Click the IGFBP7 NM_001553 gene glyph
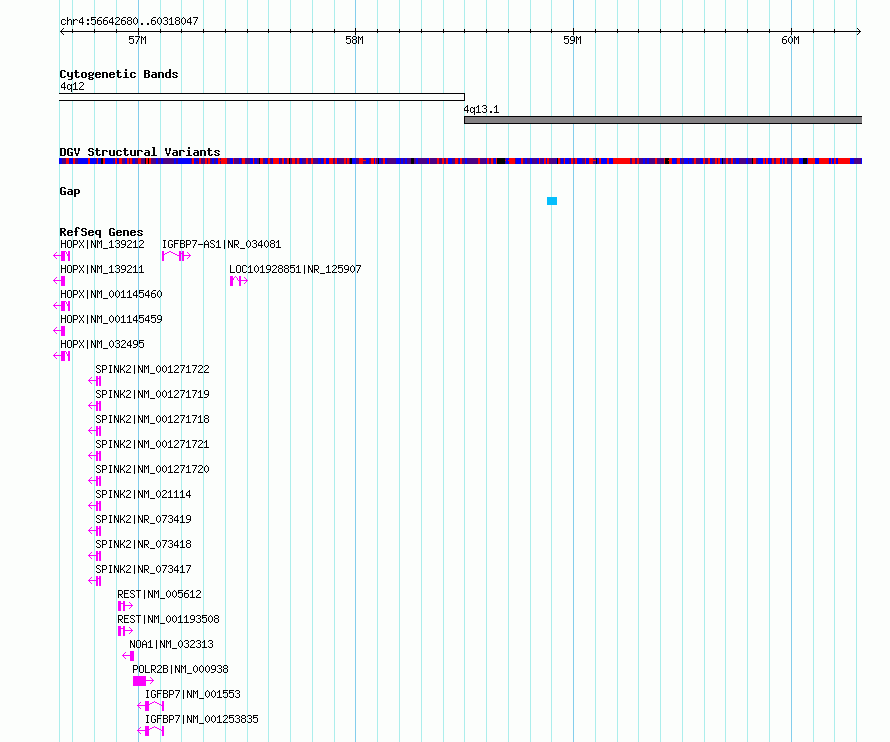The height and width of the screenshot is (742, 890). tap(151, 706)
